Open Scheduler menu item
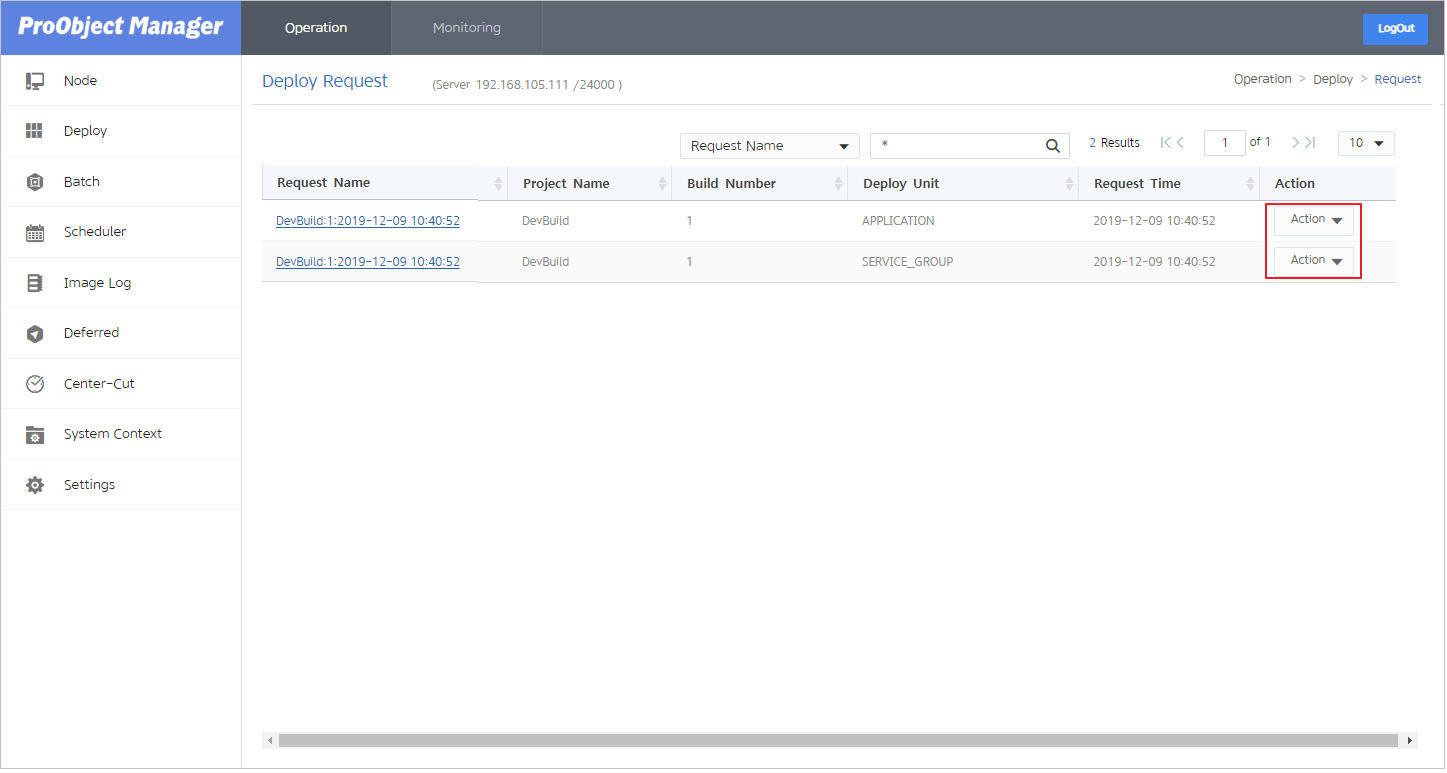1447x773 pixels. coord(121,232)
